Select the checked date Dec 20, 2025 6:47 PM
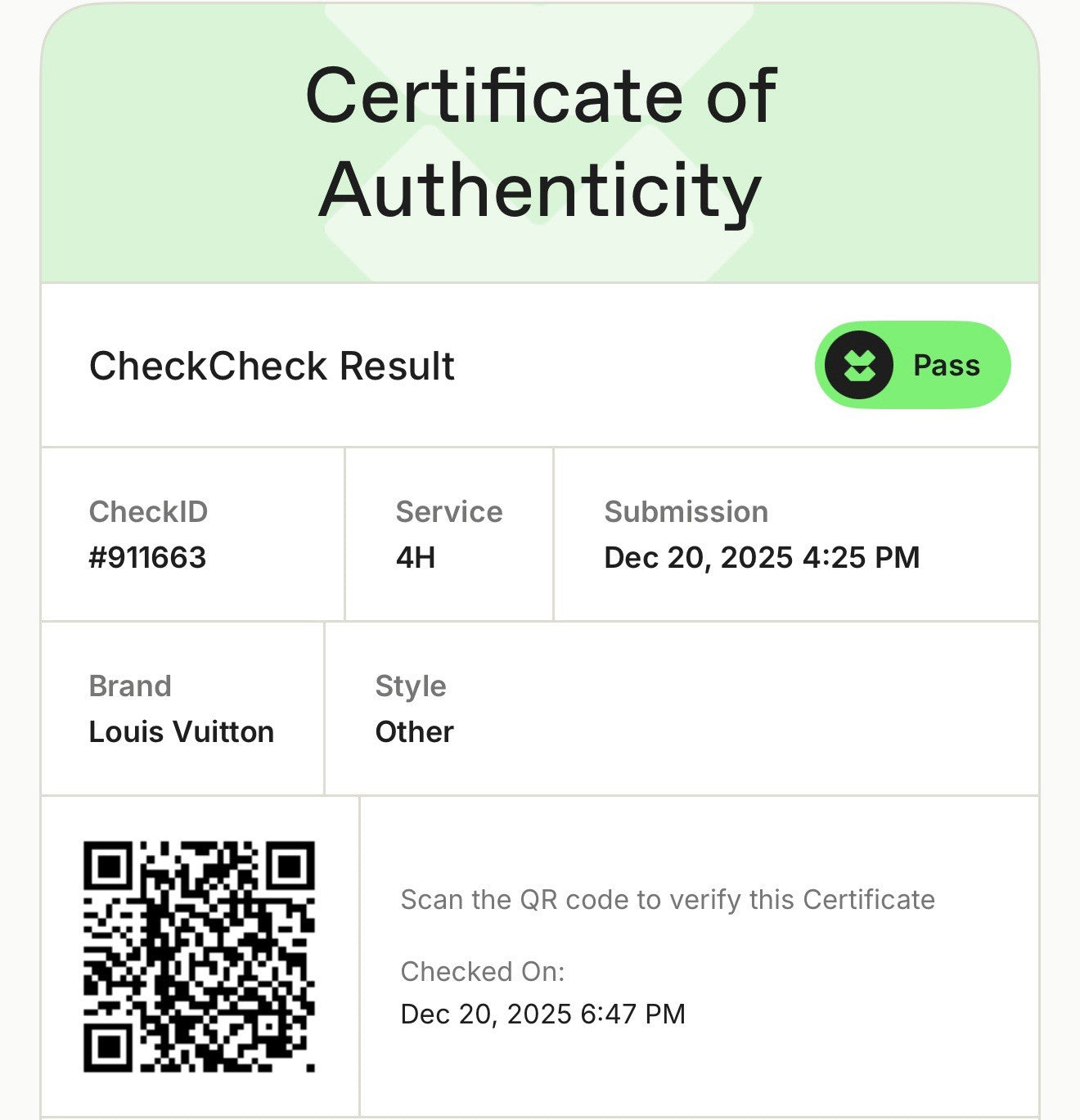1080x1120 pixels. tap(542, 1014)
